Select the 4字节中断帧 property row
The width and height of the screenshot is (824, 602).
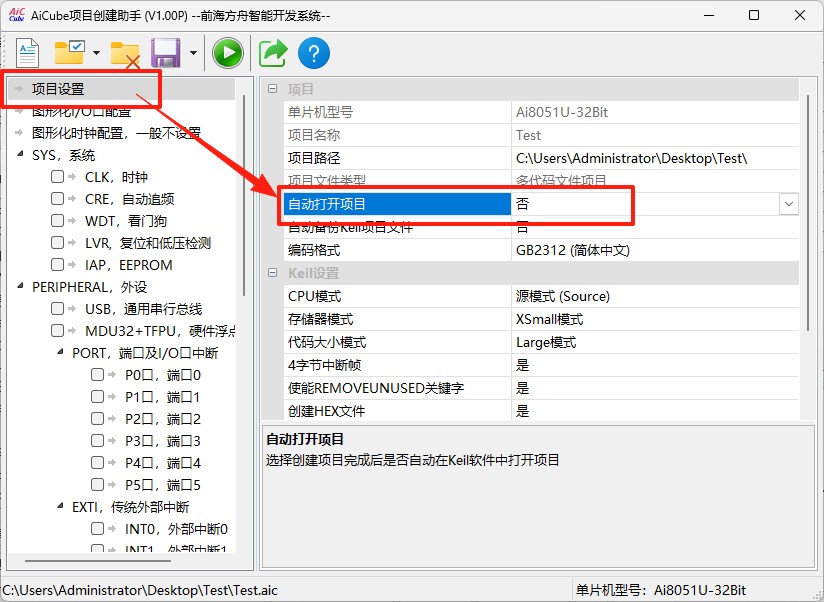541,365
